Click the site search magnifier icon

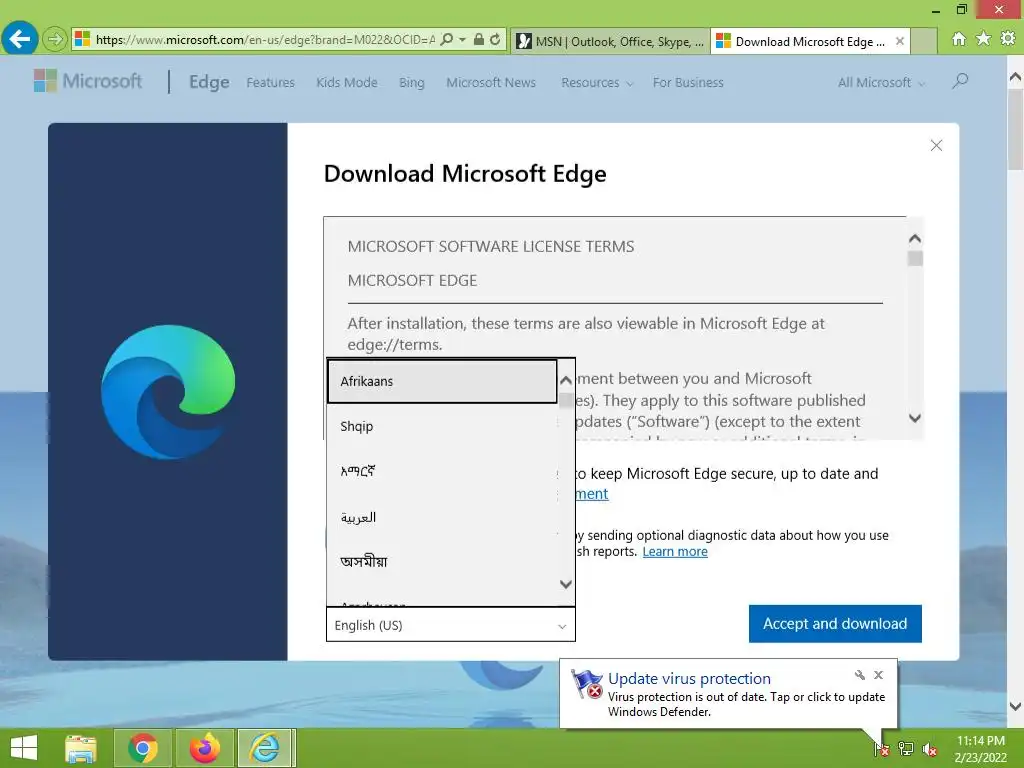pos(959,81)
